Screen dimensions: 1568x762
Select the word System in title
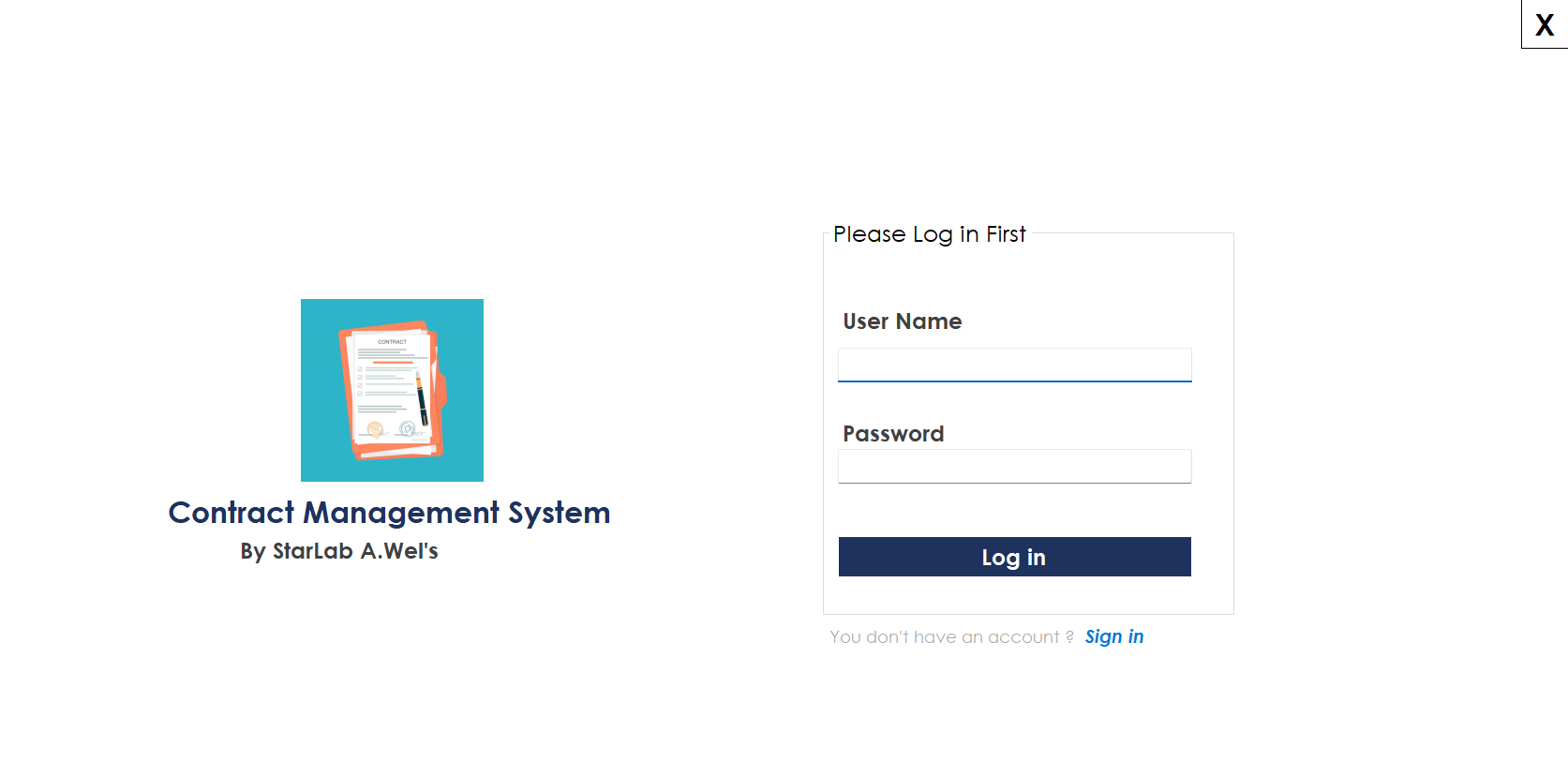[x=560, y=513]
